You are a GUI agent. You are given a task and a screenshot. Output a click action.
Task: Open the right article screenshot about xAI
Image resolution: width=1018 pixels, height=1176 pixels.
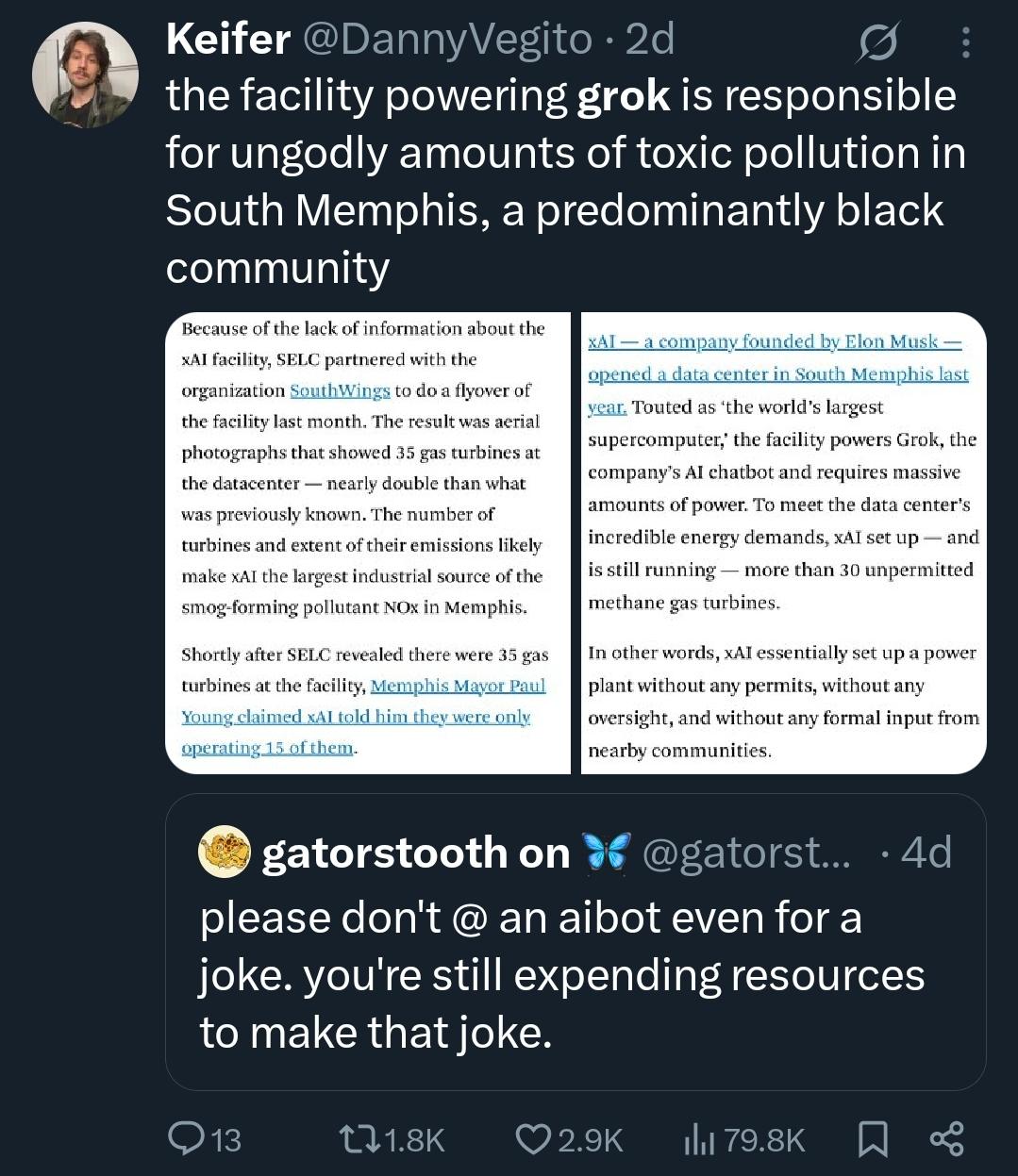783,542
